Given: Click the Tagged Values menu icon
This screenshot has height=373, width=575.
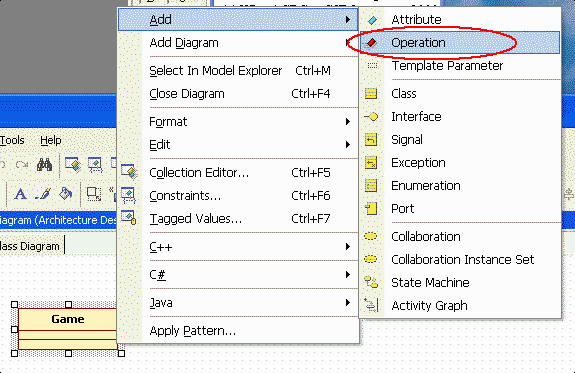Looking at the screenshot, I should (x=128, y=217).
